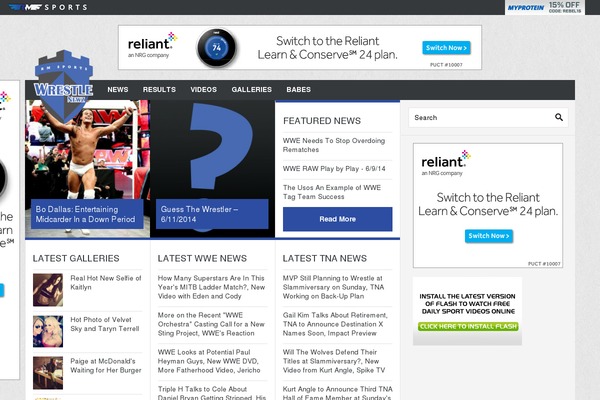Open Will The Wolves Defend Their Titles article
The height and width of the screenshot is (400, 600).
334,361
